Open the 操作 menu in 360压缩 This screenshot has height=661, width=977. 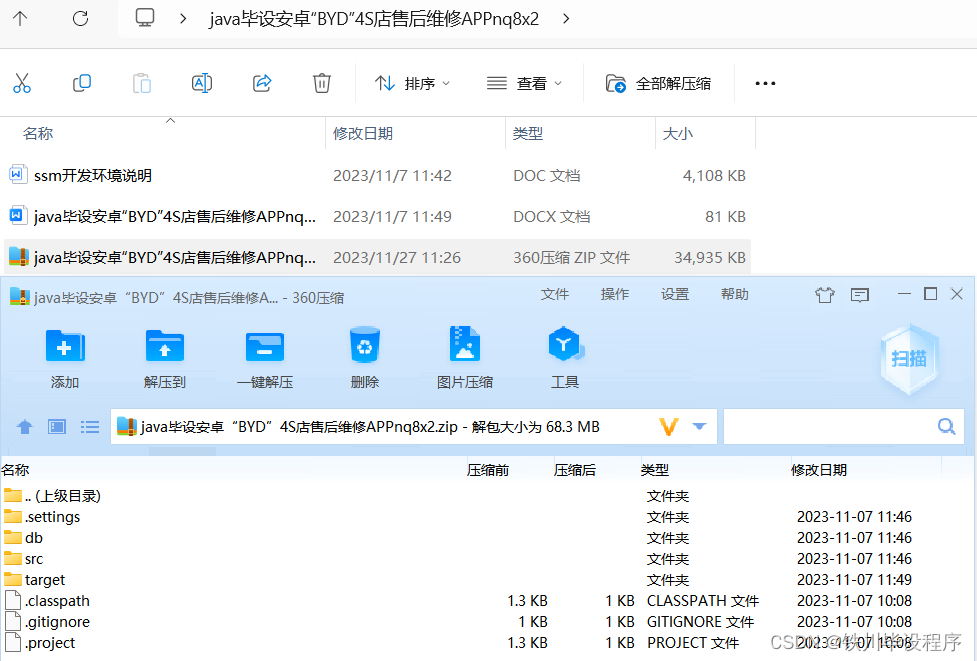[614, 294]
